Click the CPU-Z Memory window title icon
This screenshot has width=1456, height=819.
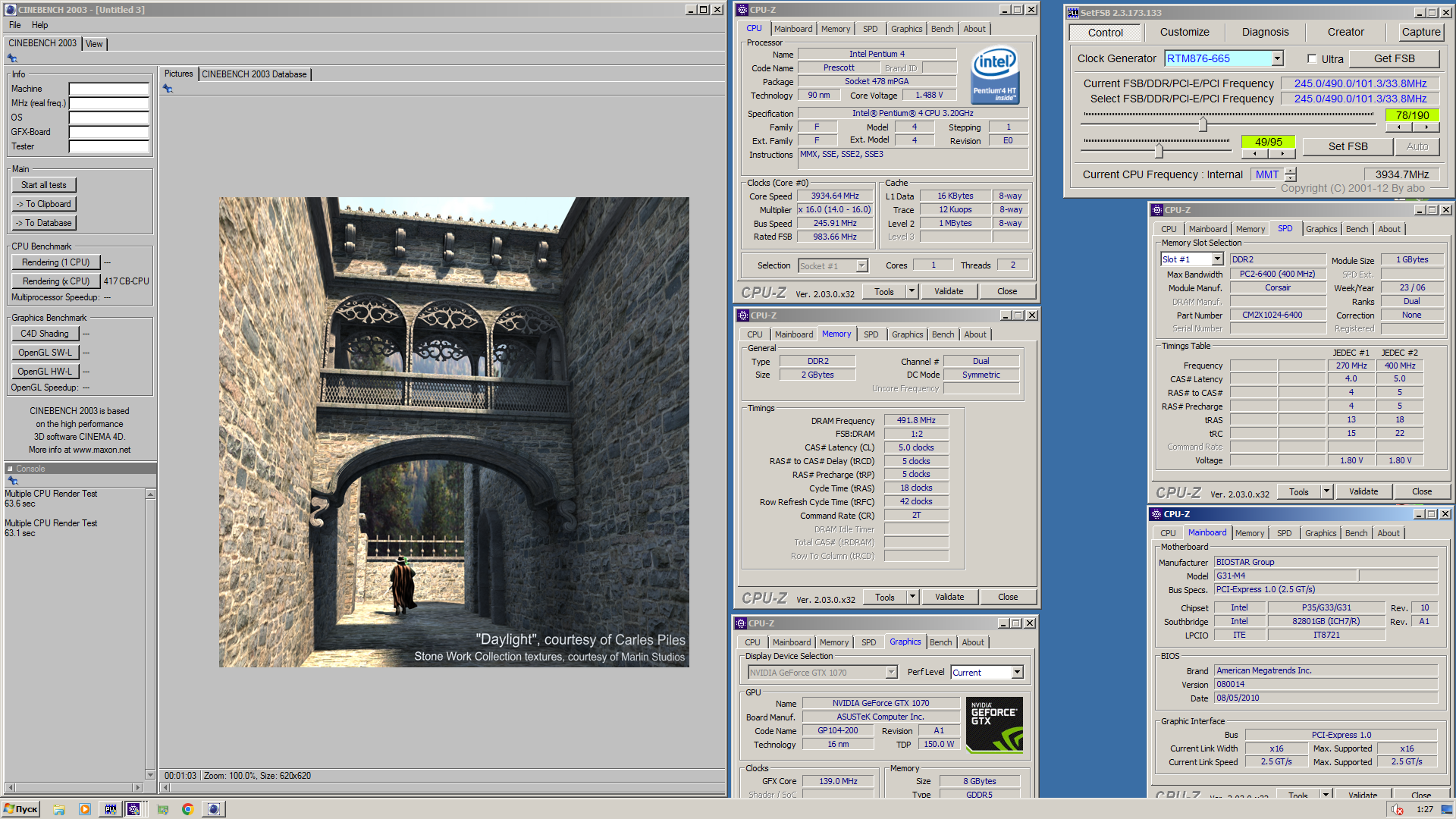click(742, 315)
